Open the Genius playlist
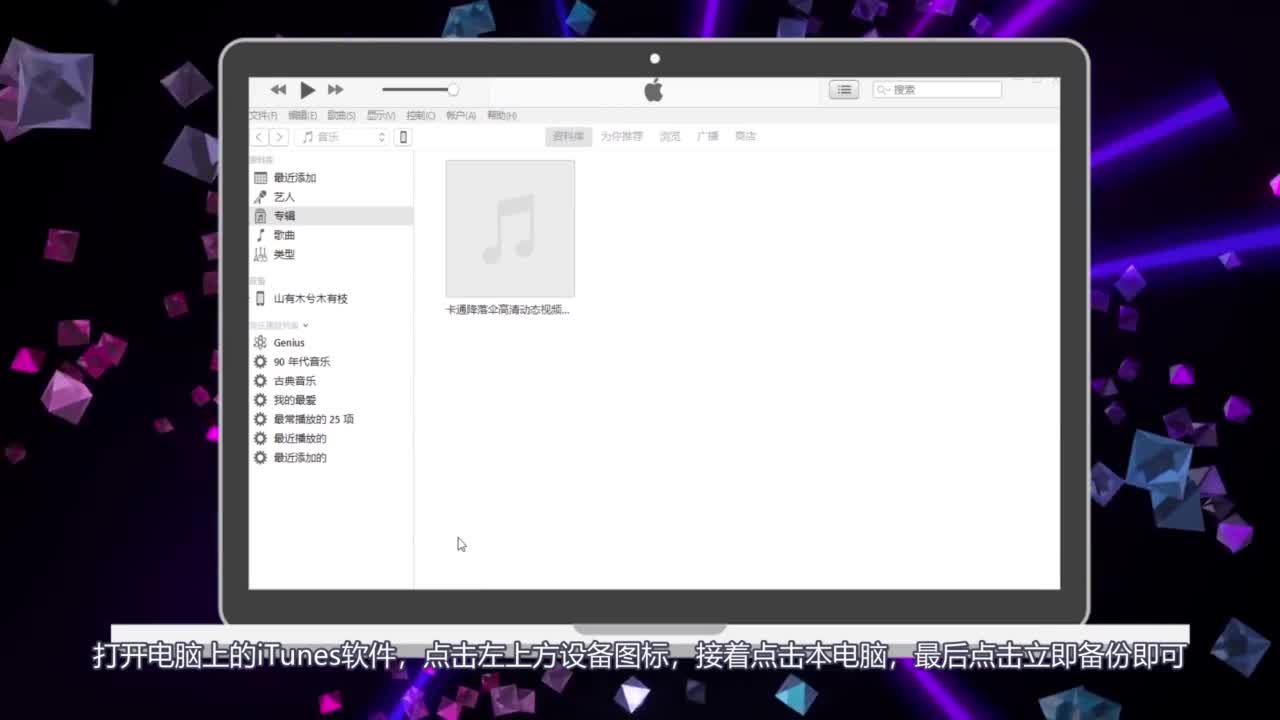Screen dimensions: 1280x720 tap(288, 342)
